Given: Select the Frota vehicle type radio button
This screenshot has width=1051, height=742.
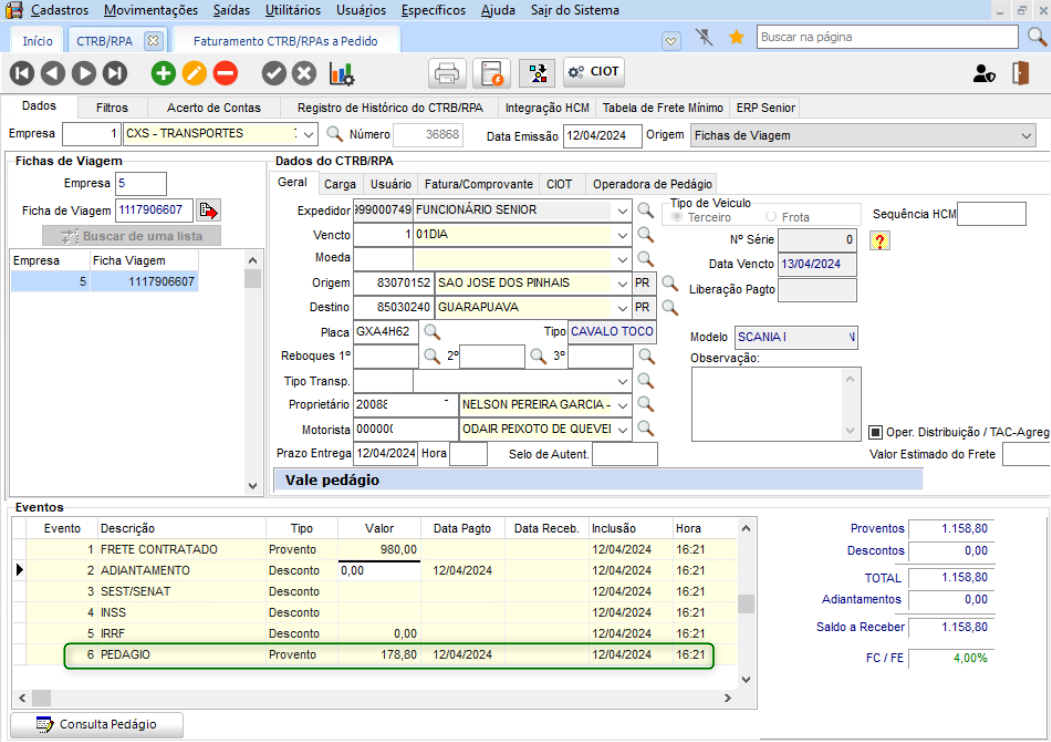Looking at the screenshot, I should click(x=770, y=217).
